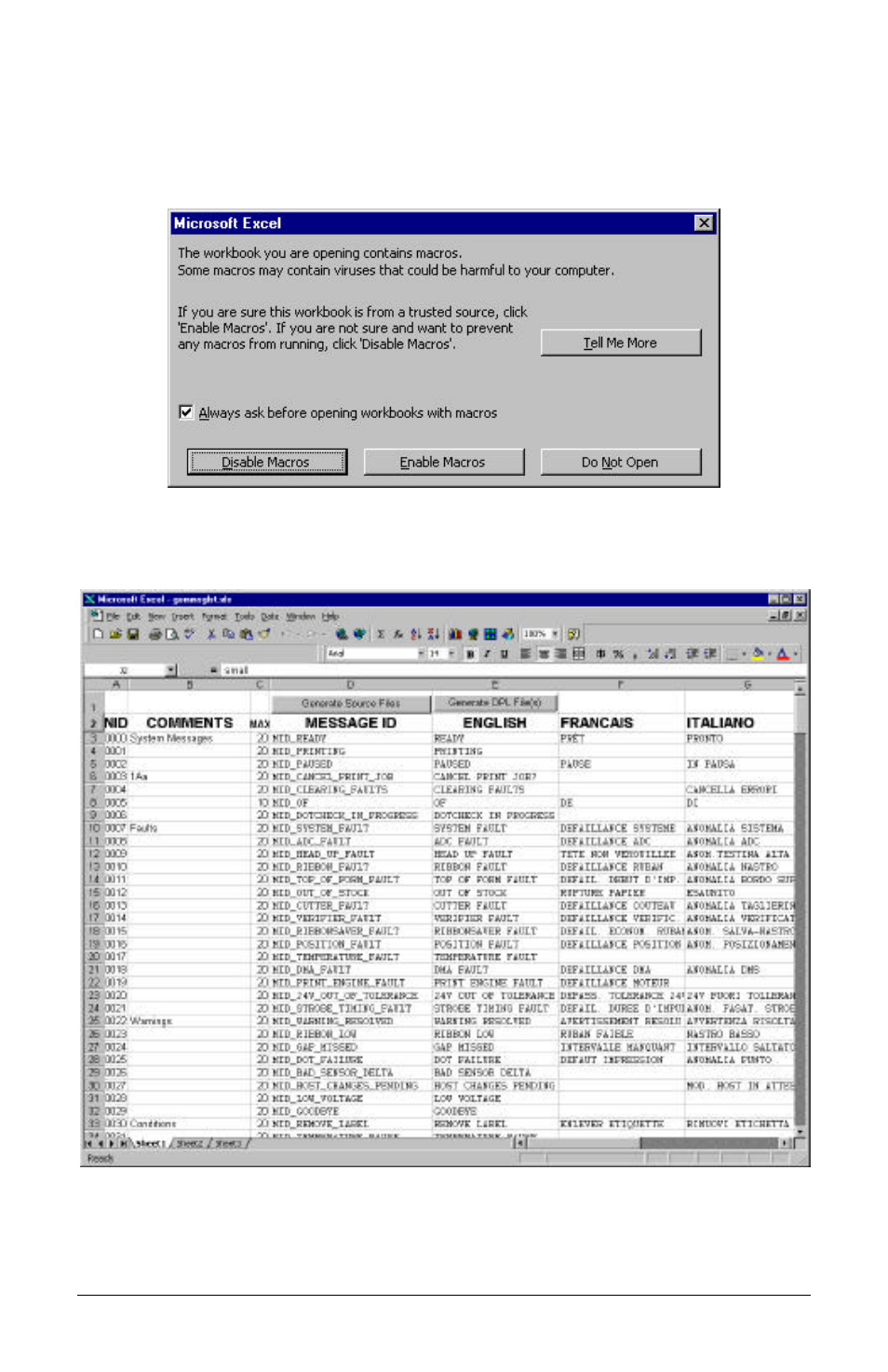888x1372 pixels.
Task: Sort ascending with the A-Z icon
Action: click(x=416, y=634)
